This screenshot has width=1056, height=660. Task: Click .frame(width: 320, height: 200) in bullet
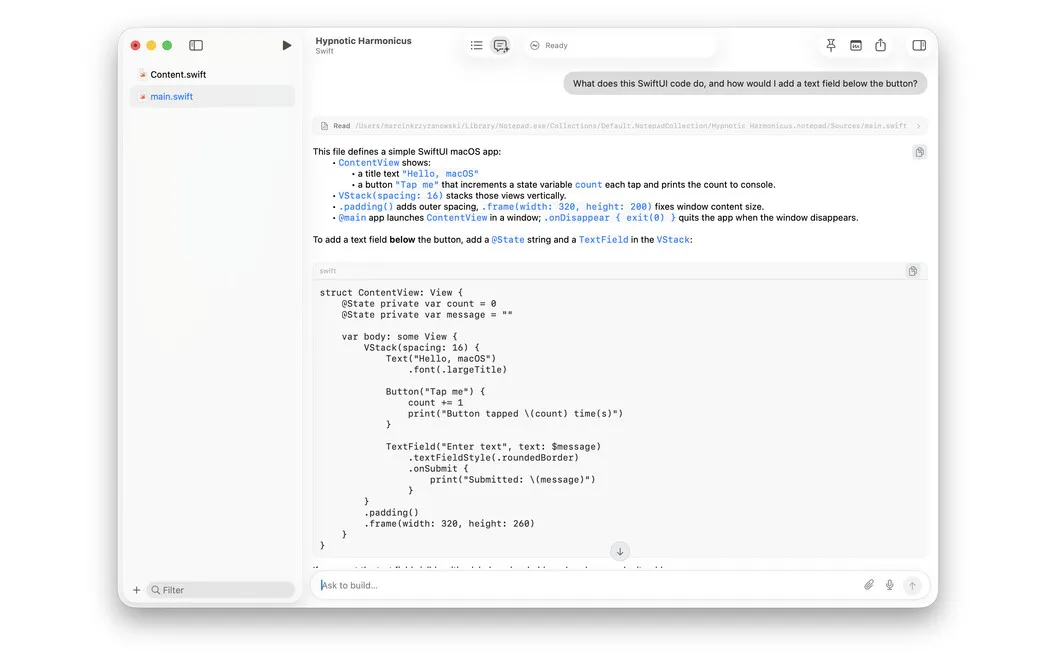coord(566,207)
